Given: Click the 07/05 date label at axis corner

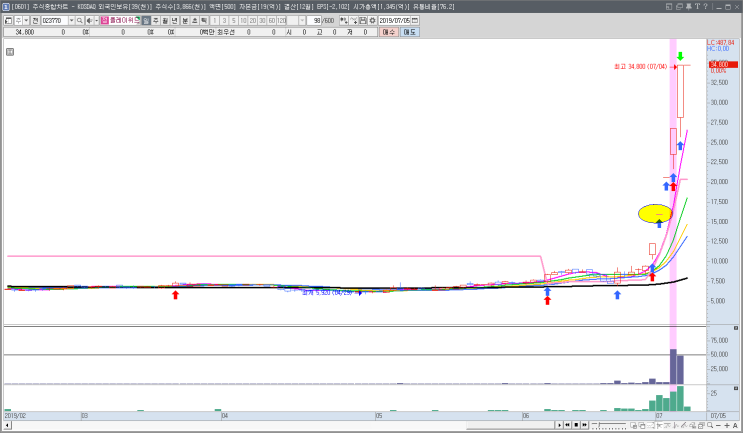Looking at the screenshot, I should pos(718,415).
